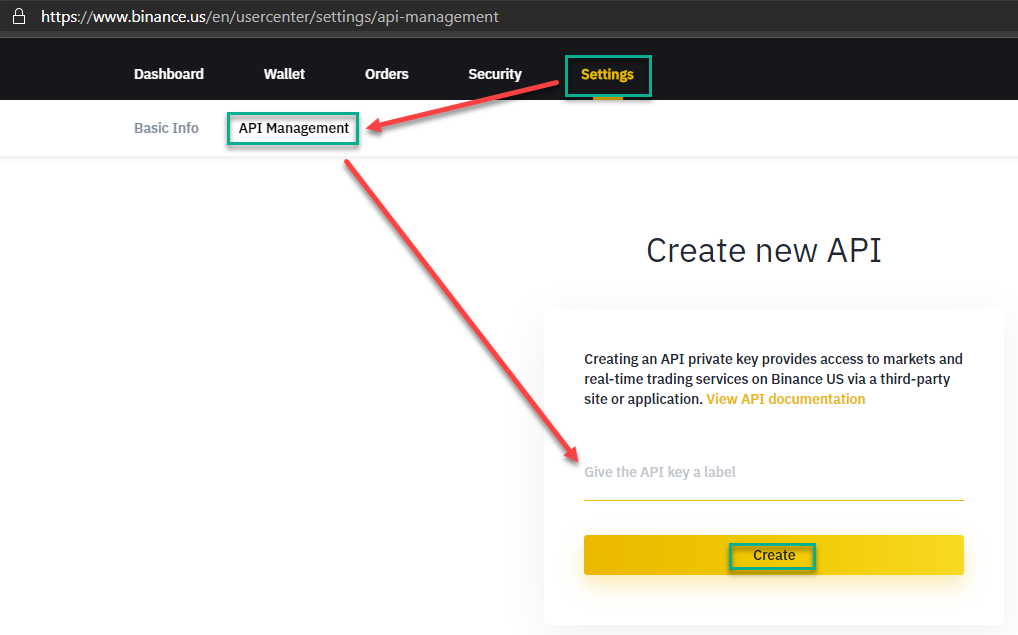Viewport: 1018px width, 635px height.
Task: Switch to the Basic Info tab
Action: point(166,128)
